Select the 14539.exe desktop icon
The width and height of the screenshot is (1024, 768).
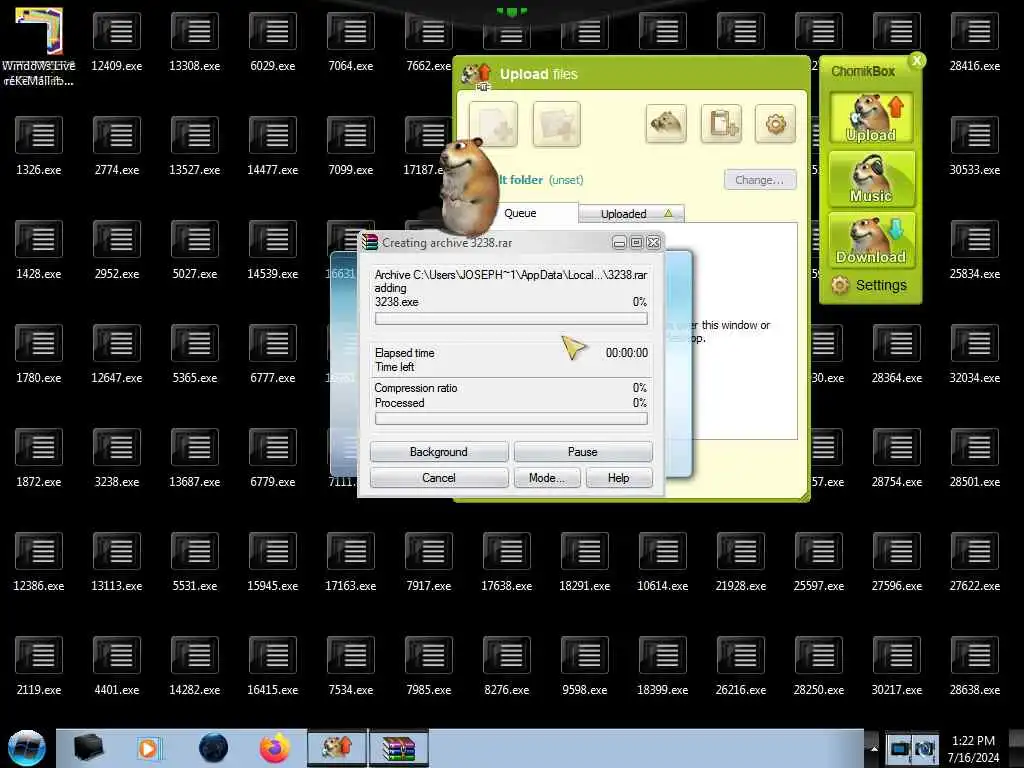point(273,249)
